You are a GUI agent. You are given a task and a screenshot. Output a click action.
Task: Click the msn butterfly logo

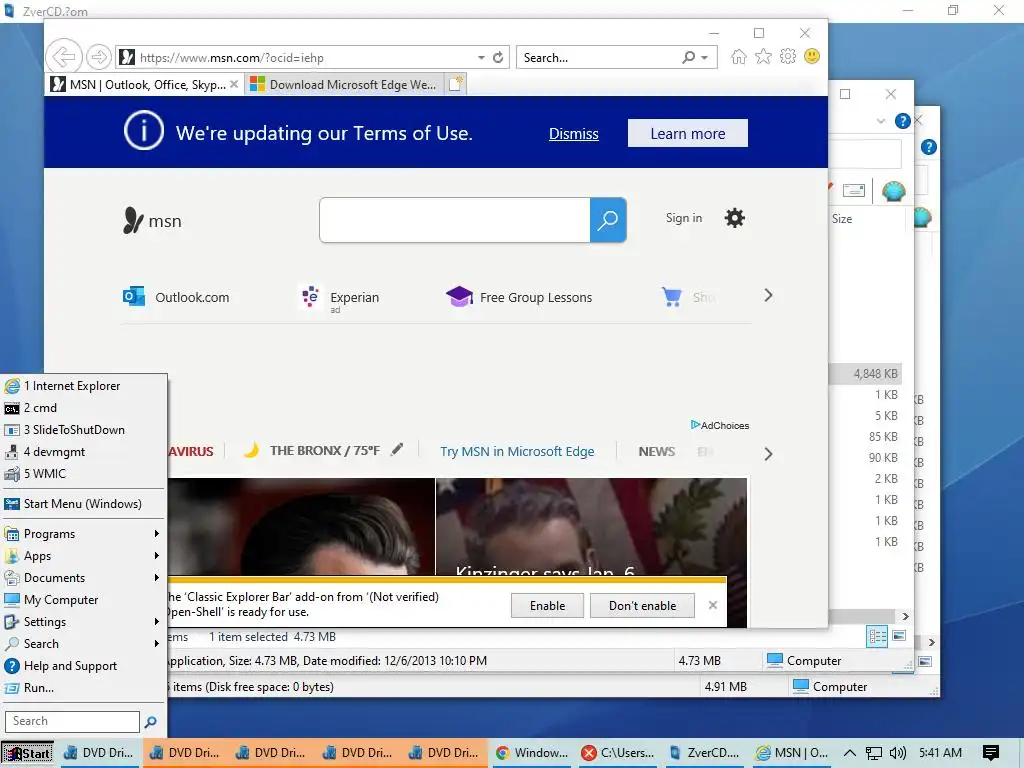(152, 221)
